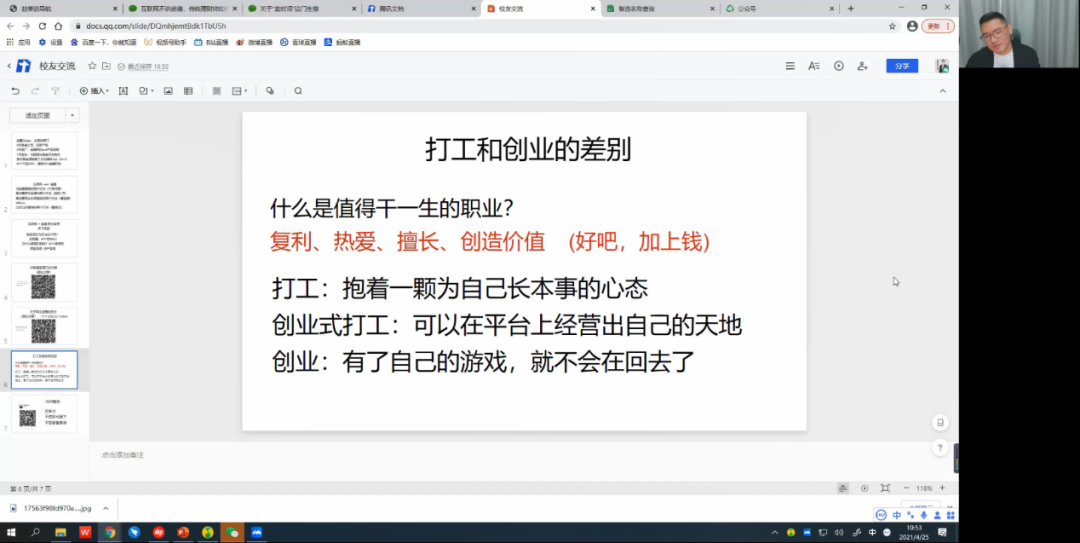Click the undo arrow in toolbar
The height and width of the screenshot is (543, 1080).
[x=16, y=91]
